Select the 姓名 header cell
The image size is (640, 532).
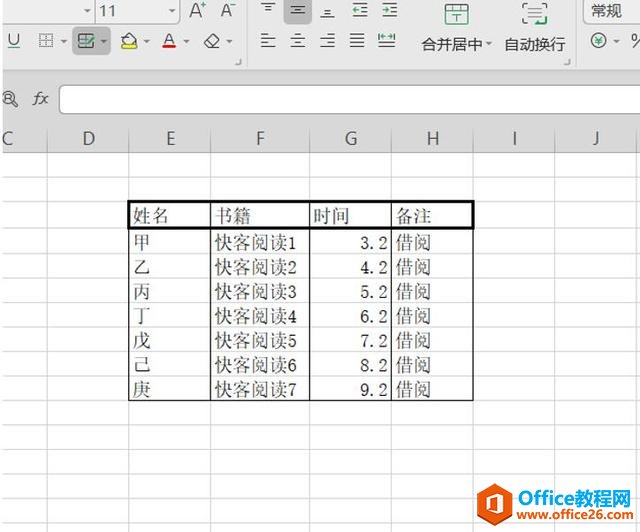point(170,215)
